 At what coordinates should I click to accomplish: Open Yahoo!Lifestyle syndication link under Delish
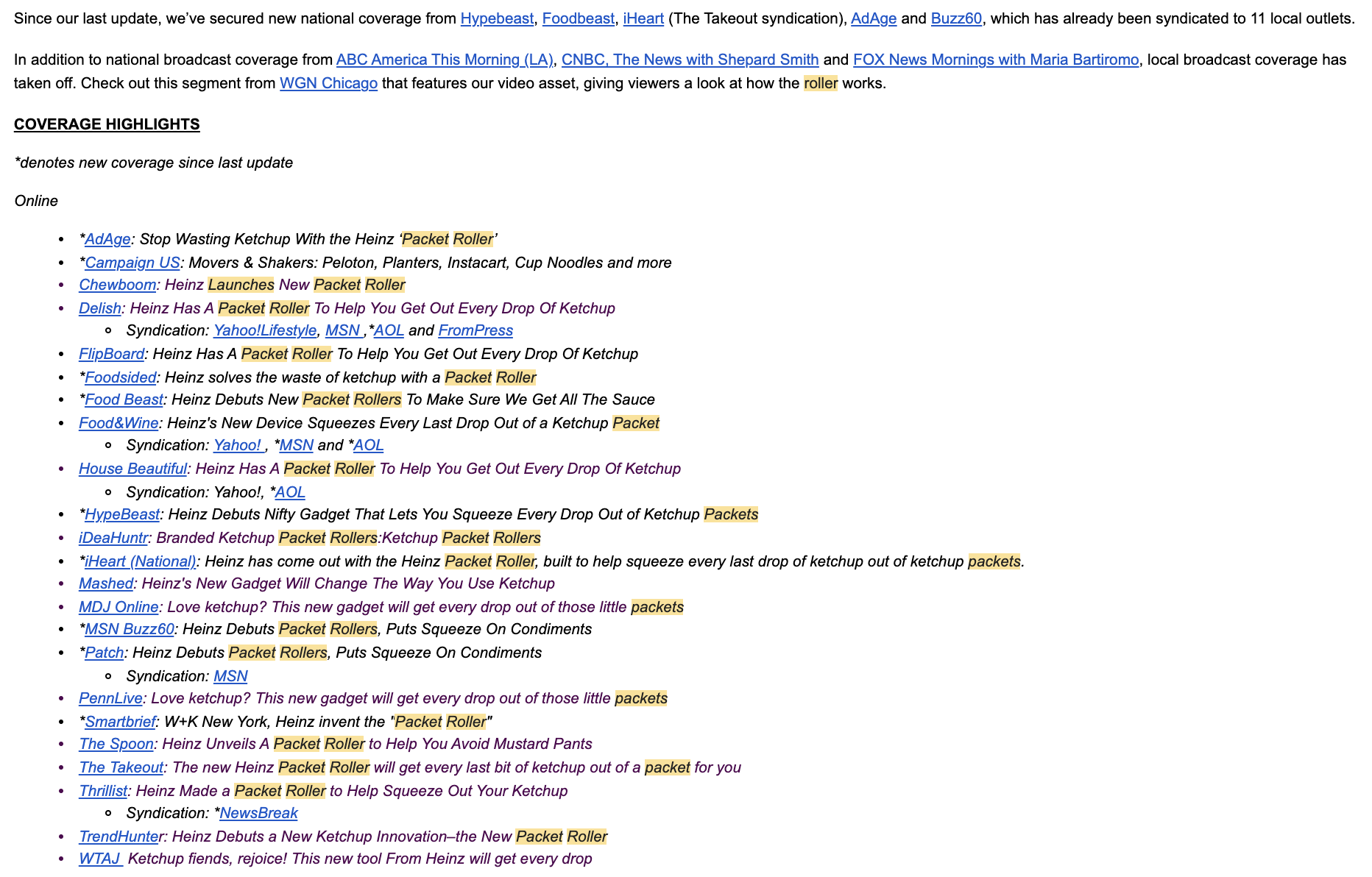point(265,330)
